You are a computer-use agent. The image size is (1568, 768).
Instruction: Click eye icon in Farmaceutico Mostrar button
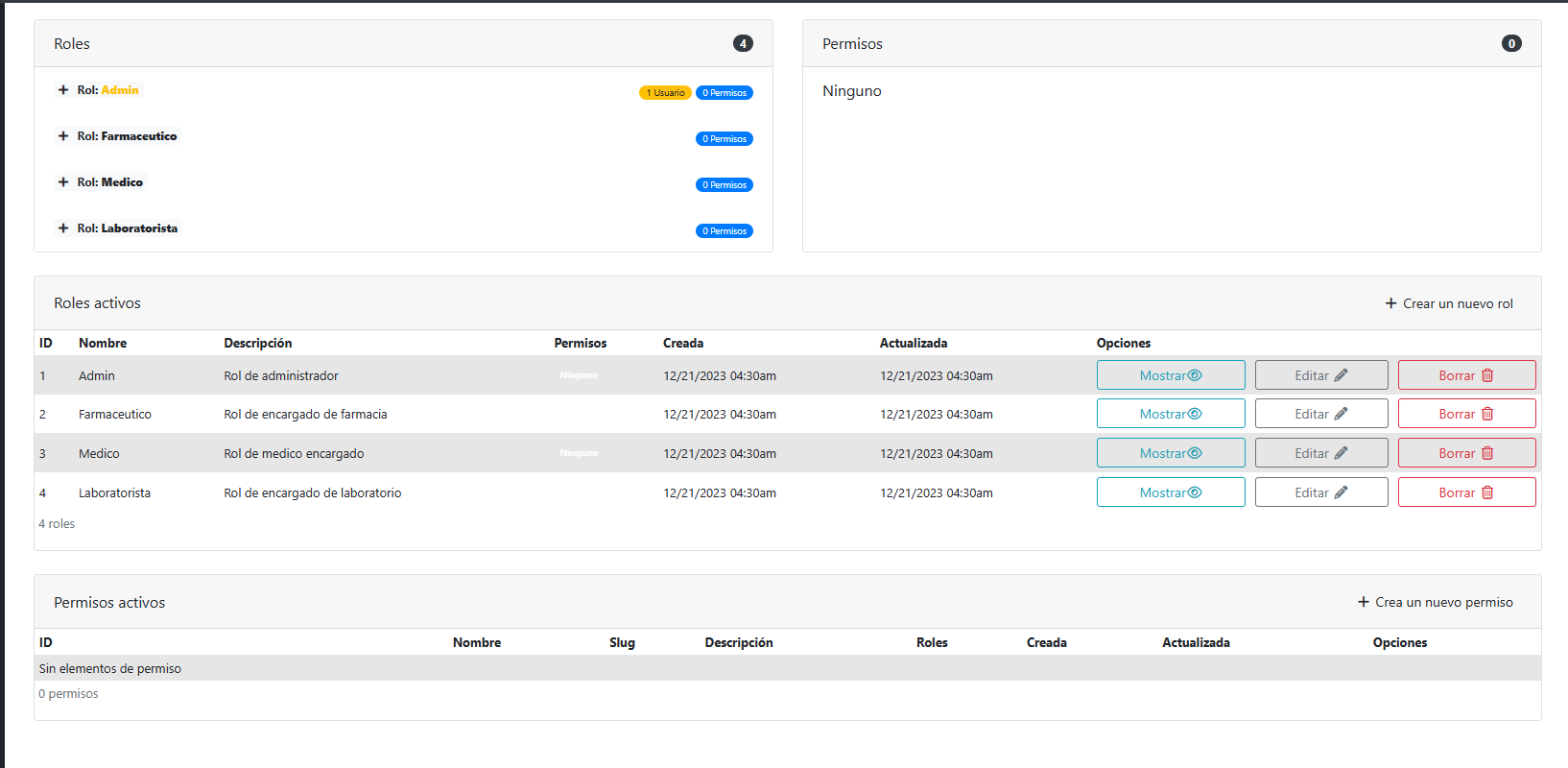pos(1195,414)
